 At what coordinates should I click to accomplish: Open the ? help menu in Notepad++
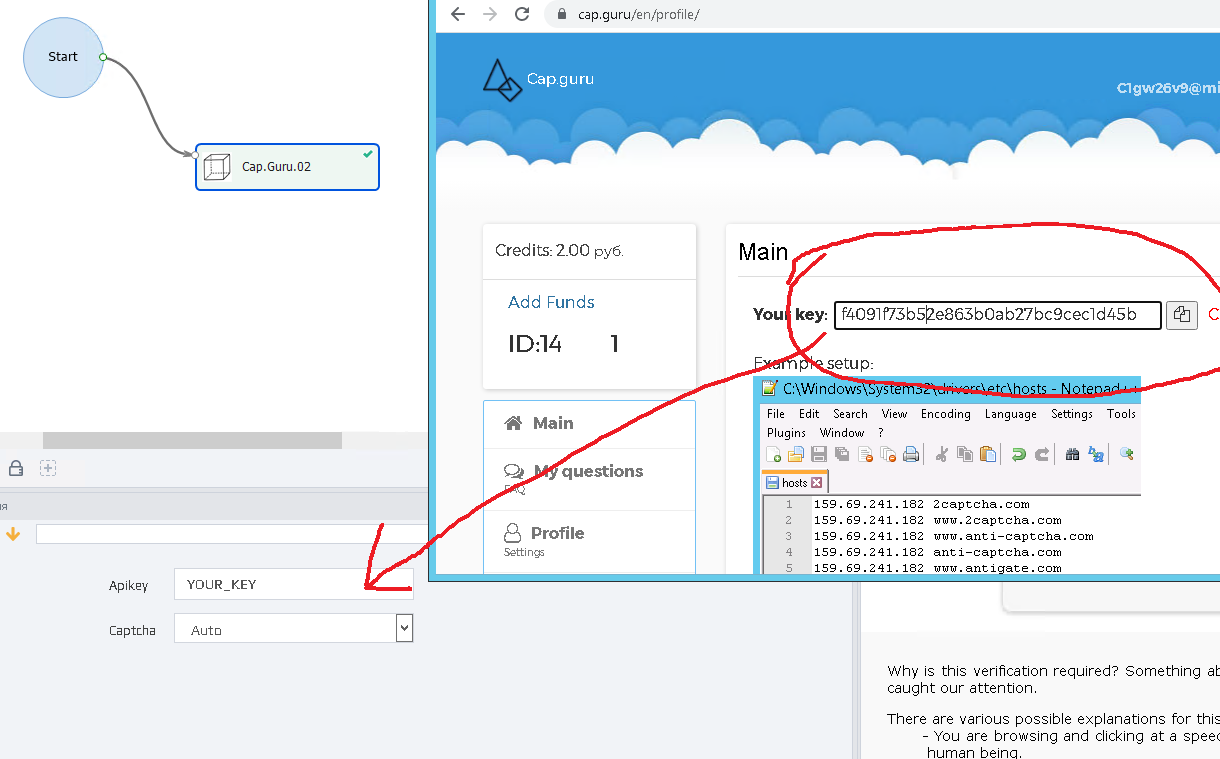click(881, 433)
